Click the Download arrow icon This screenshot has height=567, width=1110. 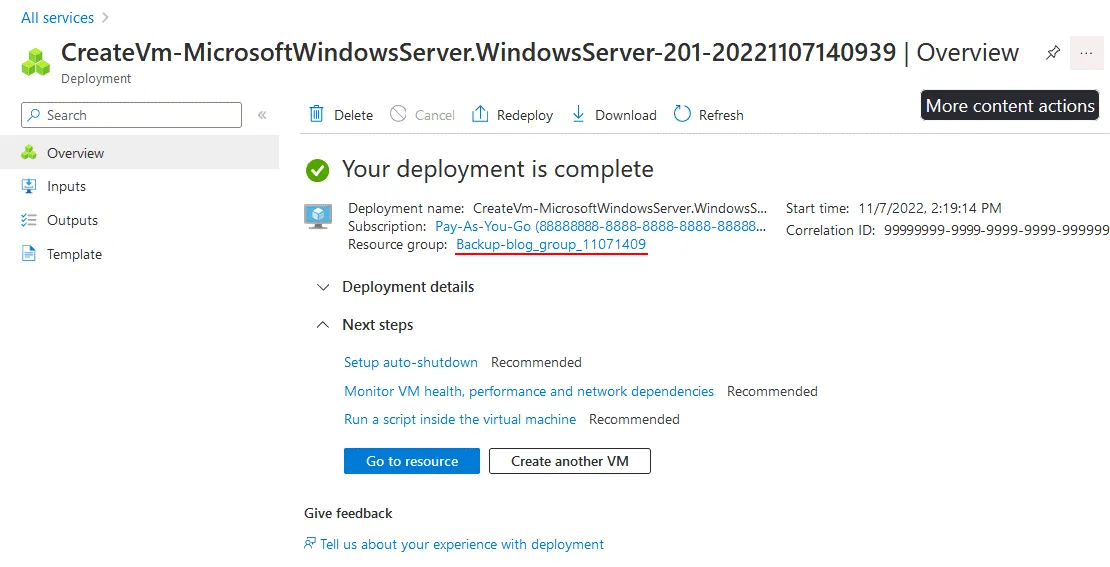click(x=578, y=114)
